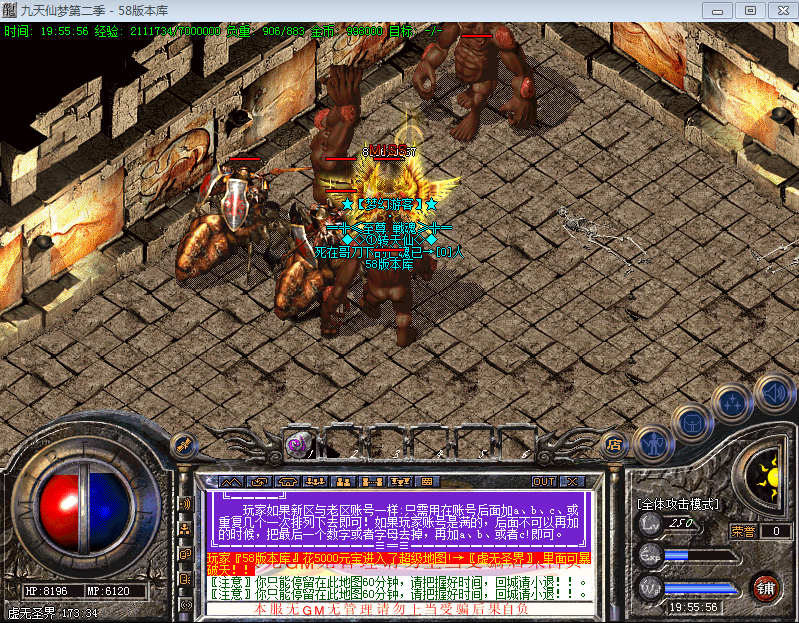Click the 58版本库 character name label
This screenshot has height=623, width=799.
click(x=389, y=264)
